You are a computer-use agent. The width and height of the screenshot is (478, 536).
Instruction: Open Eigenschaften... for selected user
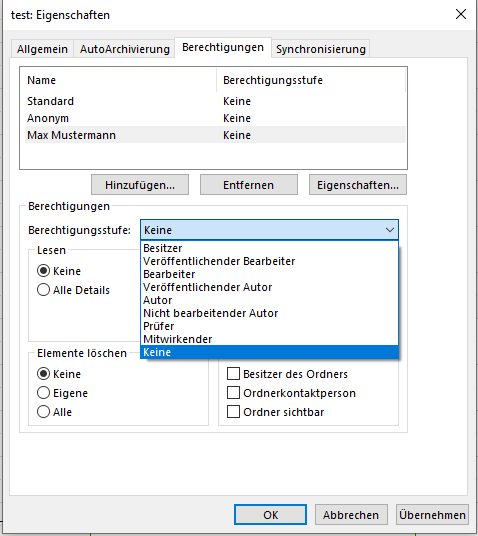(x=358, y=185)
